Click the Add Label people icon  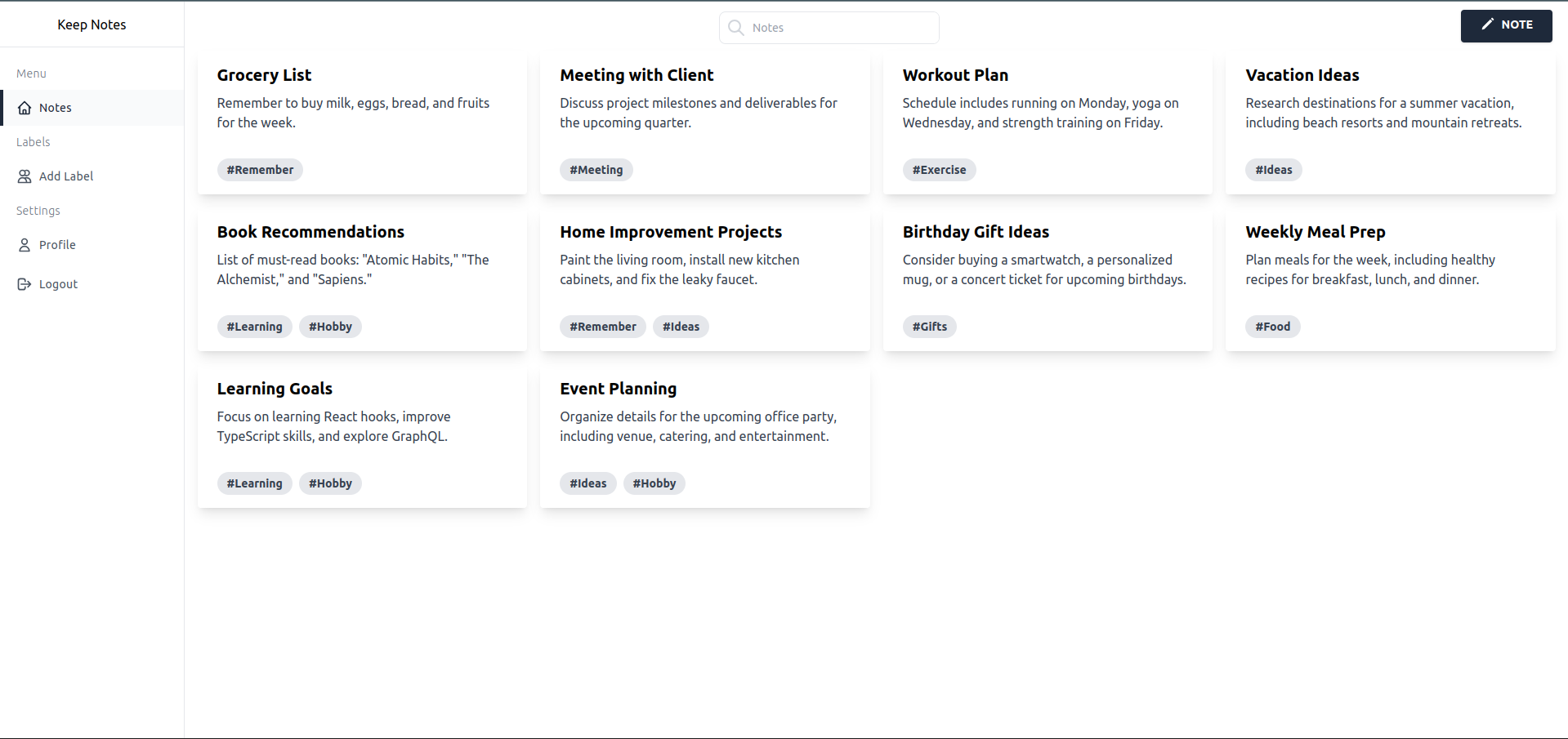click(23, 176)
